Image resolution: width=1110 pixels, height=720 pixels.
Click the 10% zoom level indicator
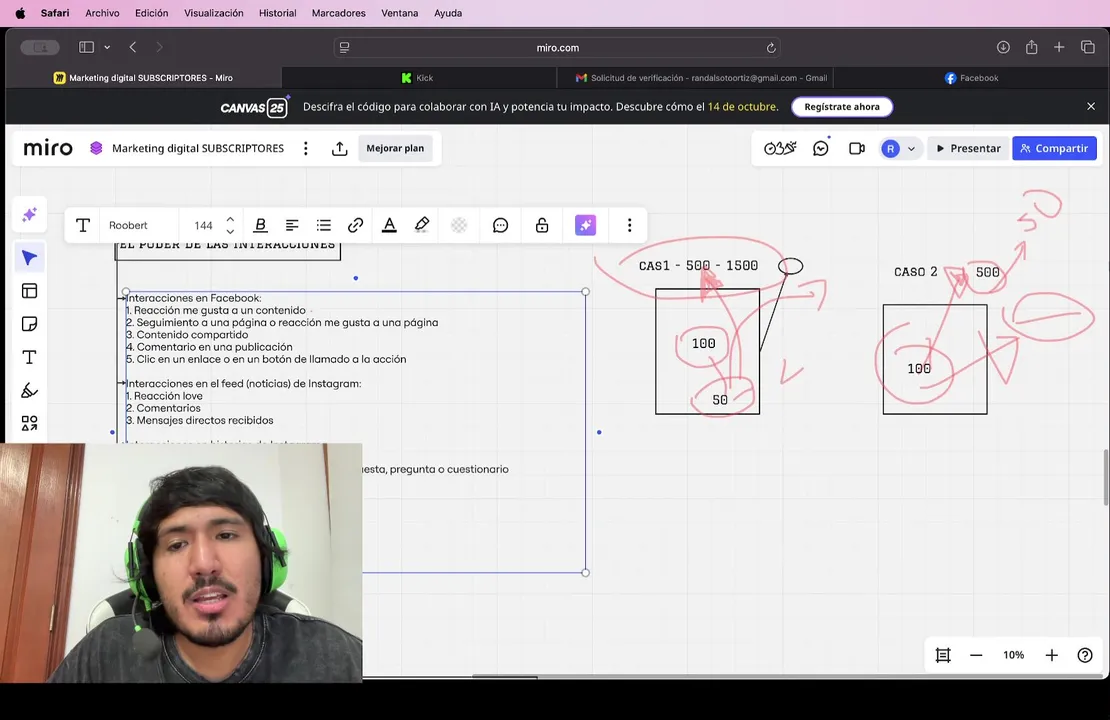coord(1014,656)
